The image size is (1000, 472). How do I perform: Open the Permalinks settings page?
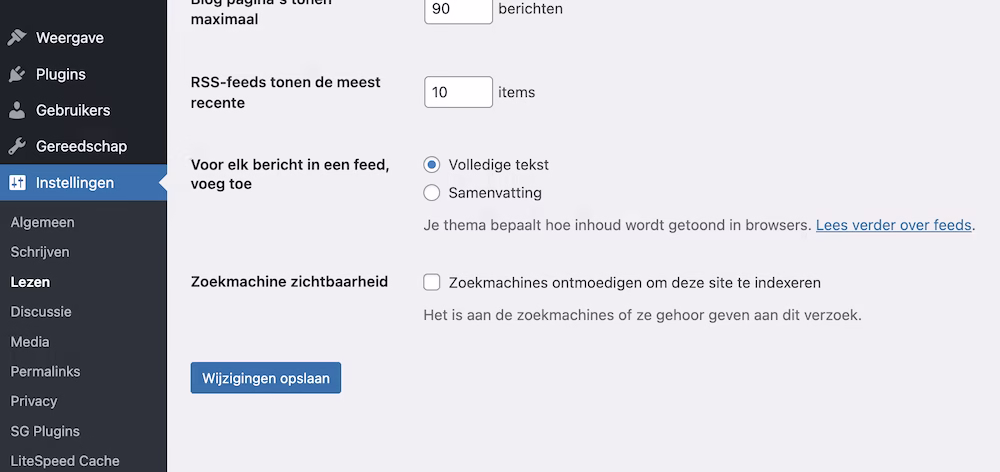pos(45,371)
